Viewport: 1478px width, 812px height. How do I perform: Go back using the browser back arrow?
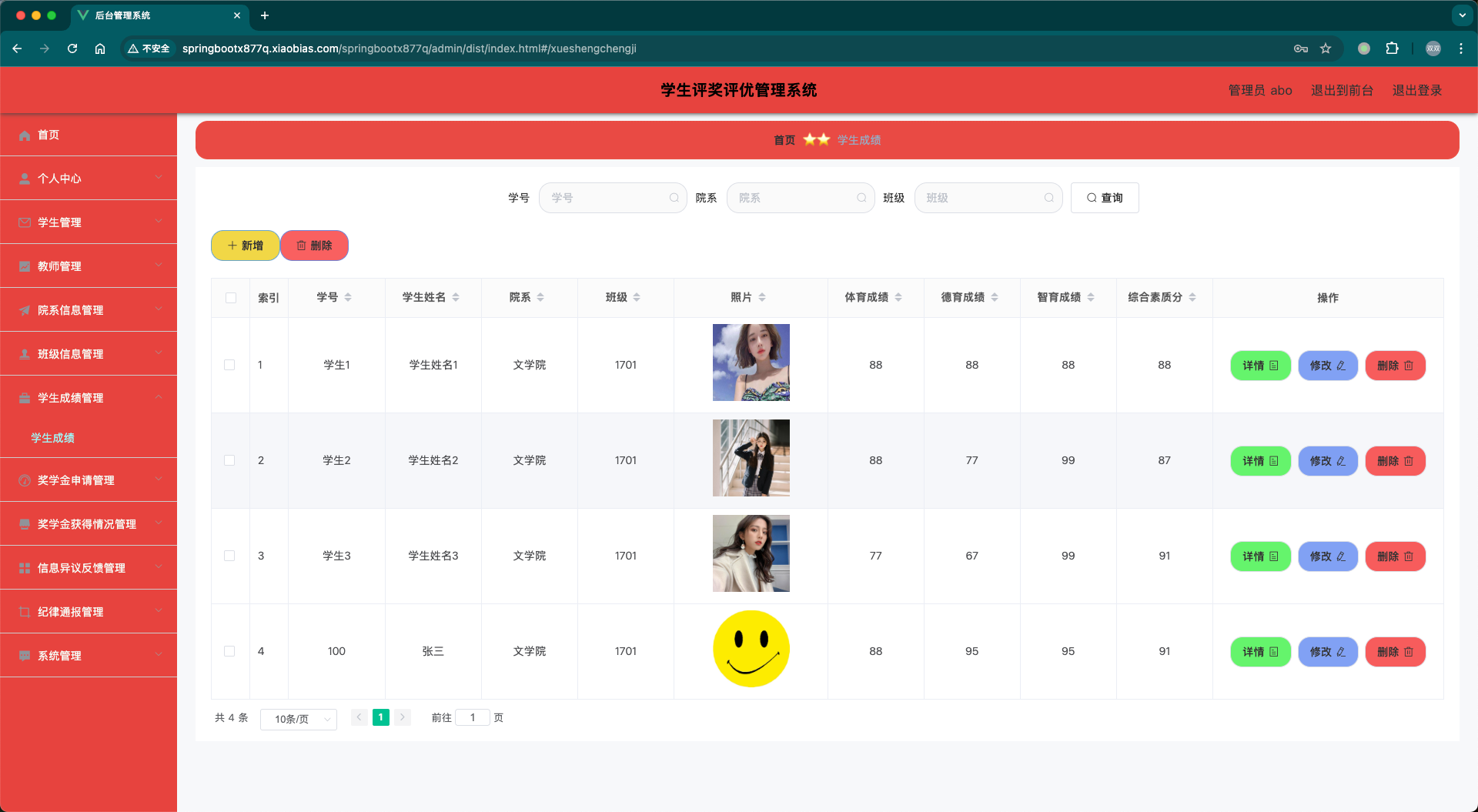pos(17,48)
